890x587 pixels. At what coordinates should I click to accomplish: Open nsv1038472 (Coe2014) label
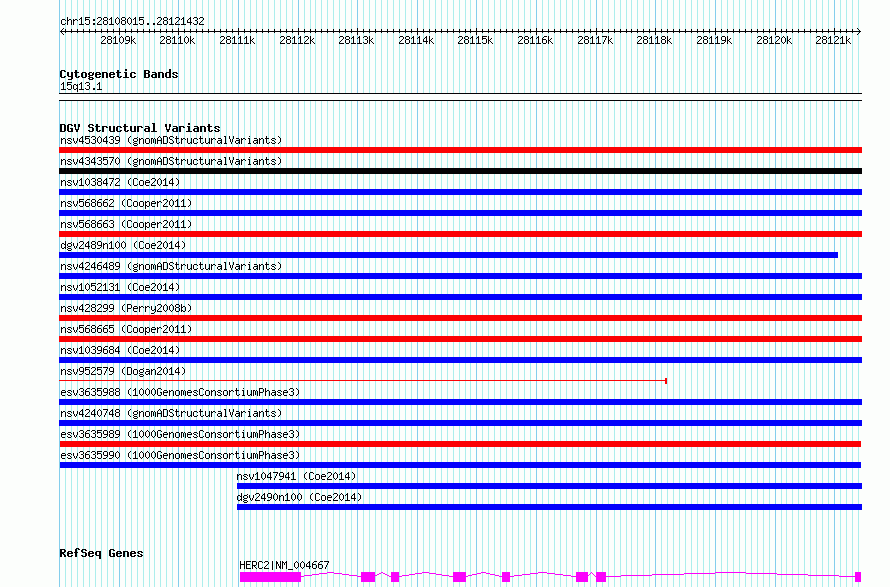tap(120, 182)
